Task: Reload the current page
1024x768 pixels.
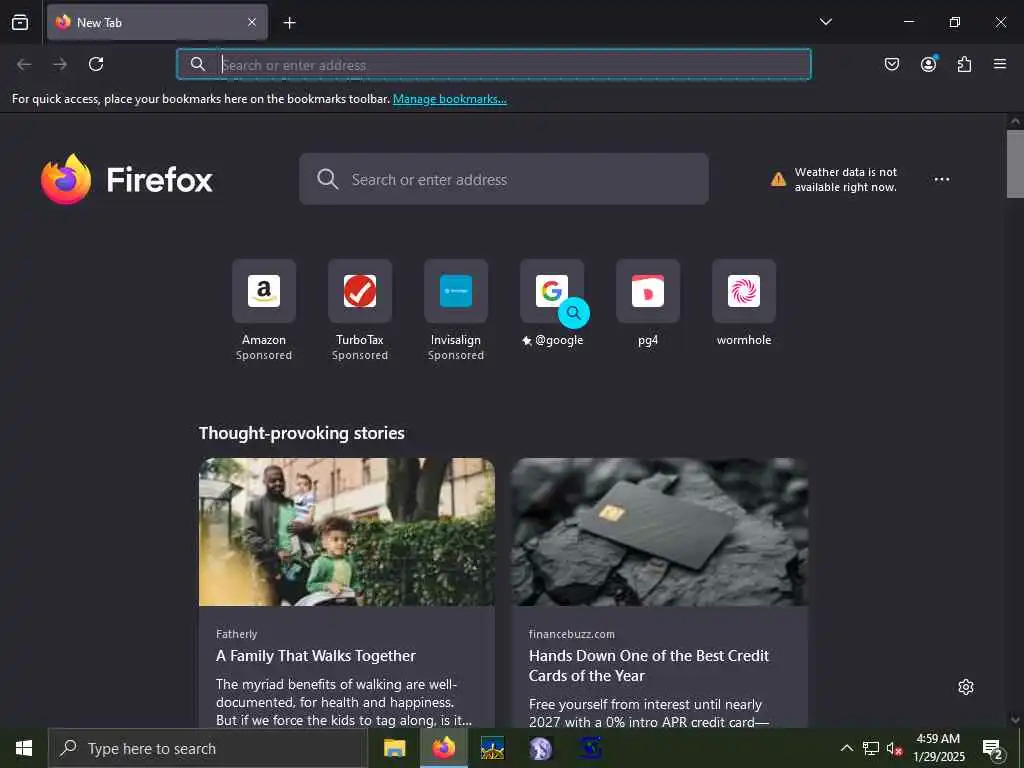Action: coord(96,64)
